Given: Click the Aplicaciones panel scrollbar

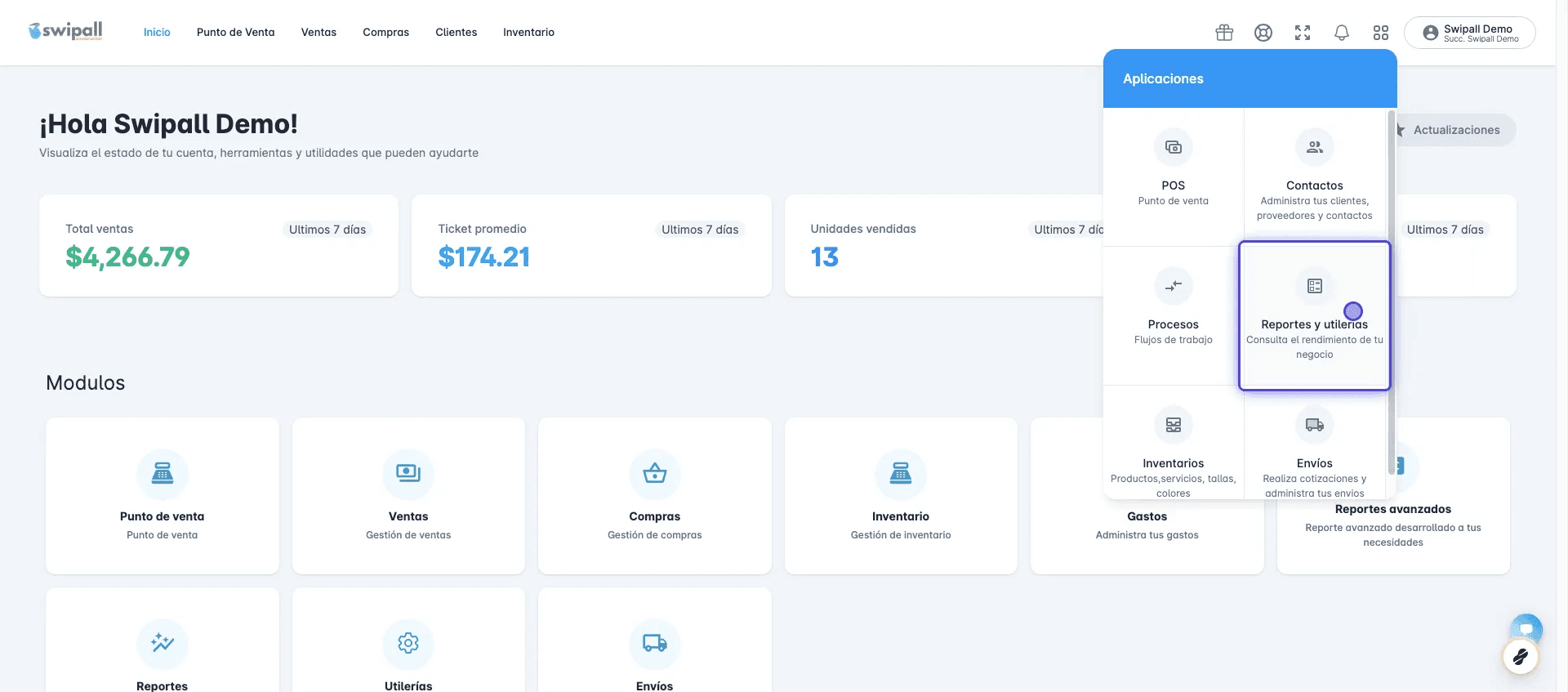Looking at the screenshot, I should click(x=1392, y=292).
